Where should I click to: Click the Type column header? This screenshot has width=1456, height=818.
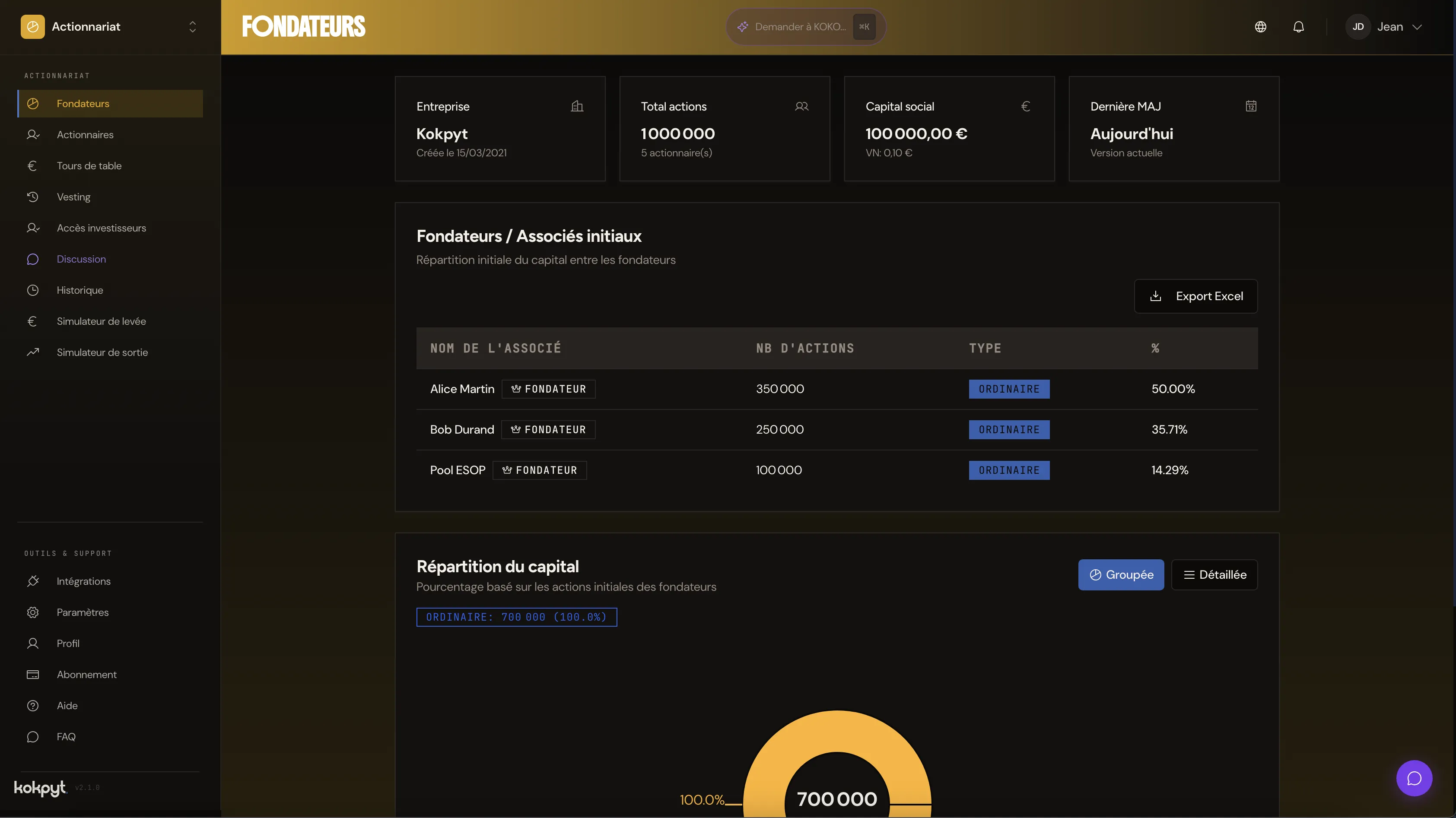(985, 348)
